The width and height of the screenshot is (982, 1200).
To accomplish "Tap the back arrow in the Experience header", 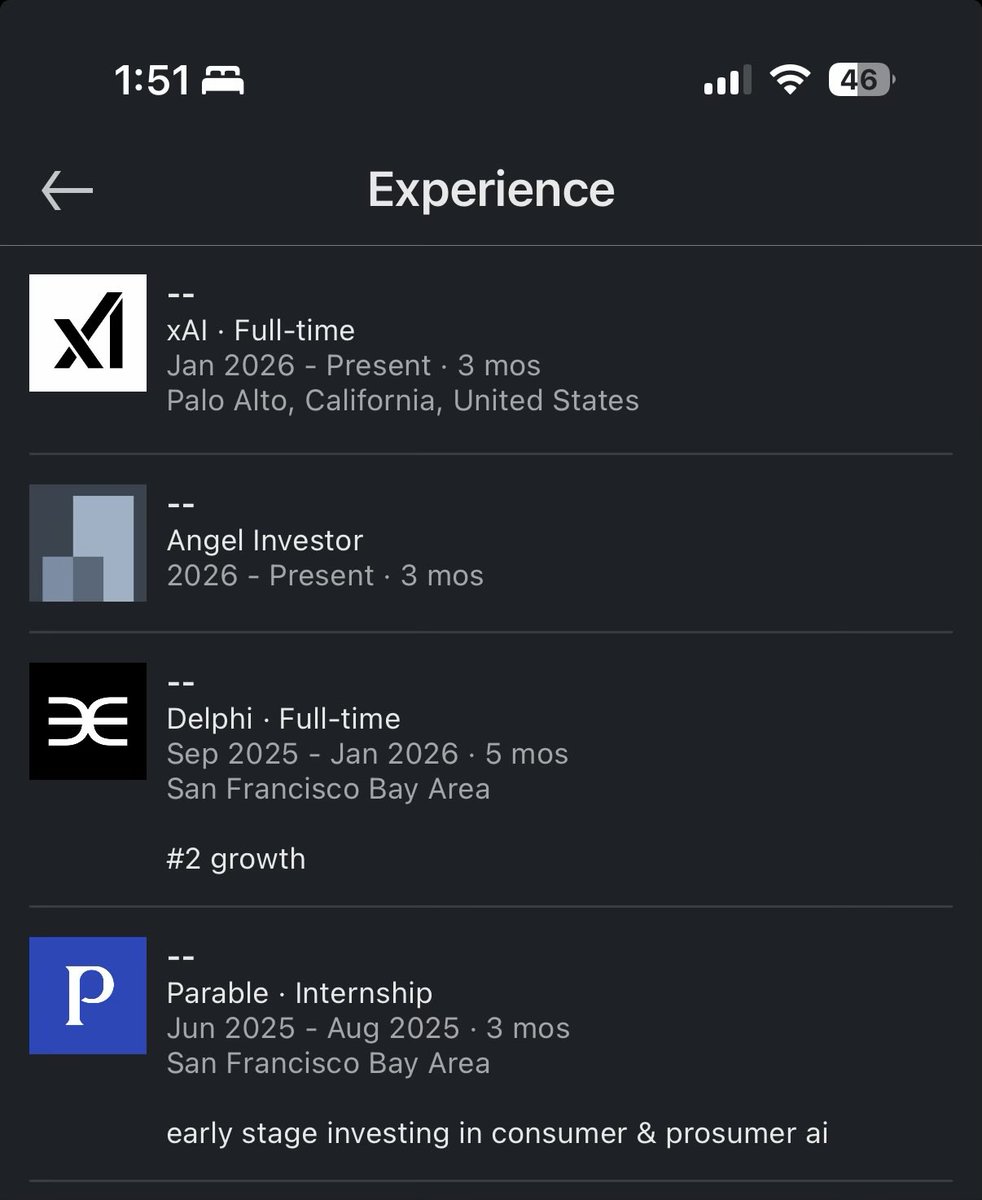I will (67, 190).
